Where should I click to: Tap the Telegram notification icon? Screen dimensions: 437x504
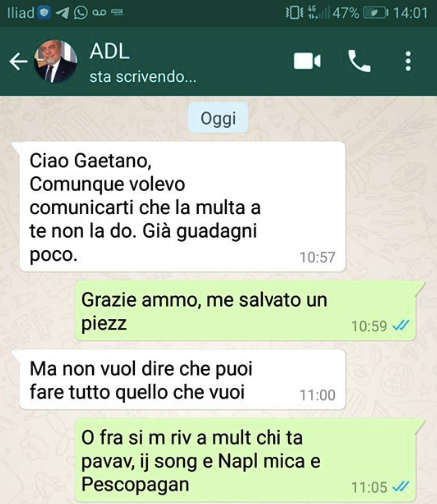click(63, 13)
